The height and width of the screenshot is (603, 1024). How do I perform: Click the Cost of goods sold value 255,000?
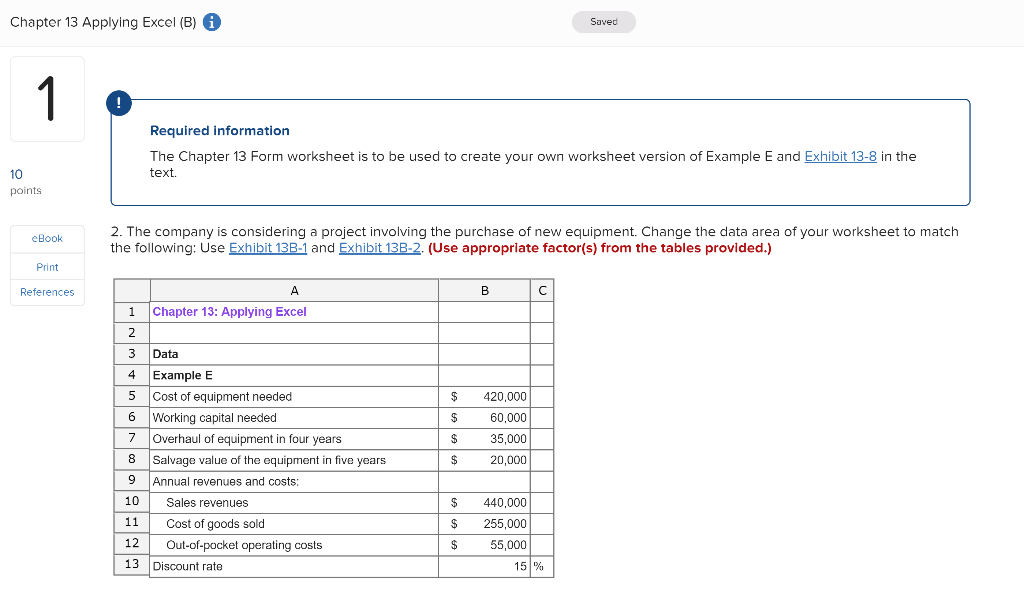485,523
